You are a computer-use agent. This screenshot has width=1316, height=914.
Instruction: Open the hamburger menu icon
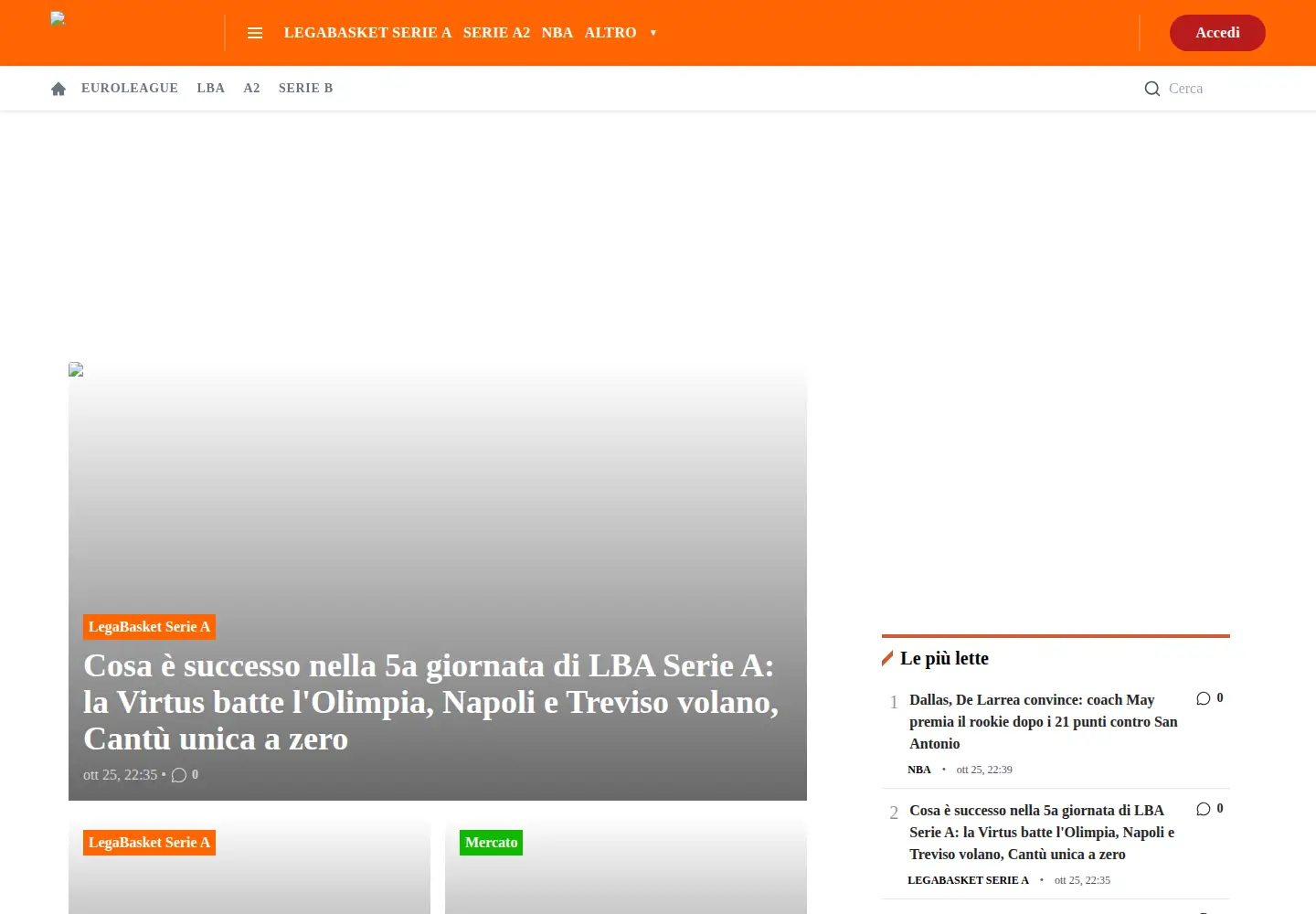(x=255, y=33)
